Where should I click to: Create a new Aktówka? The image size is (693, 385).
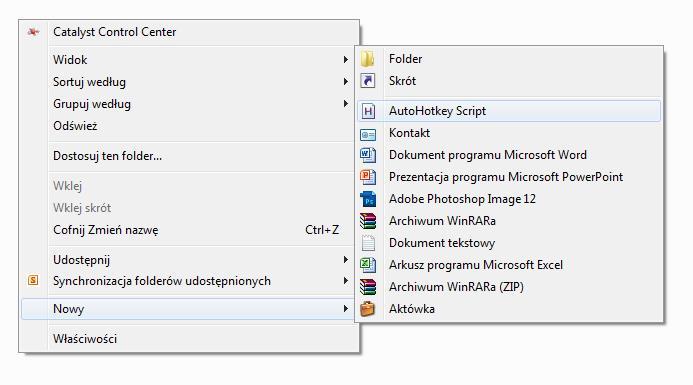pyautogui.click(x=509, y=309)
